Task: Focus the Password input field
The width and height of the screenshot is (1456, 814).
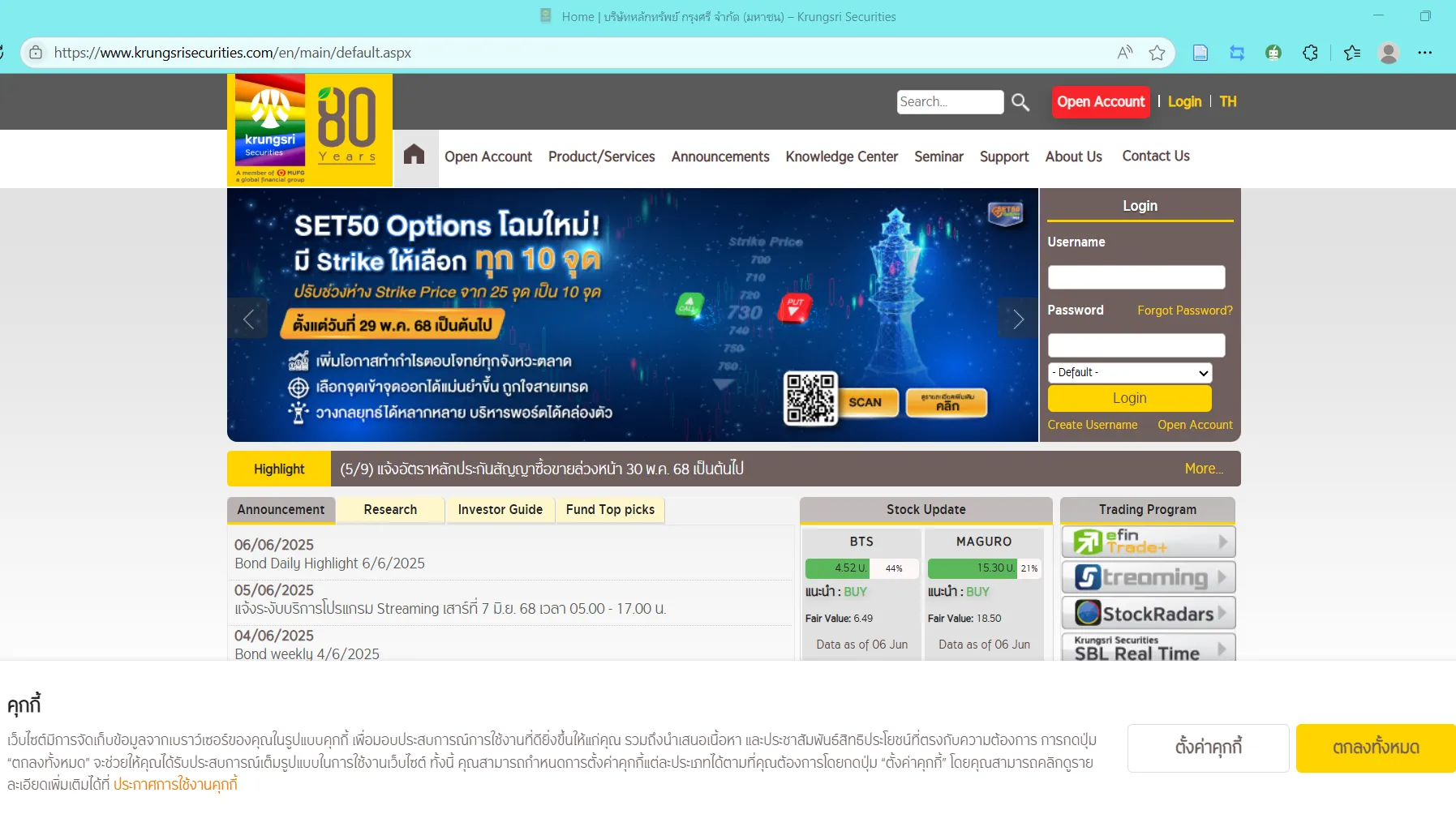Action: 1136,345
